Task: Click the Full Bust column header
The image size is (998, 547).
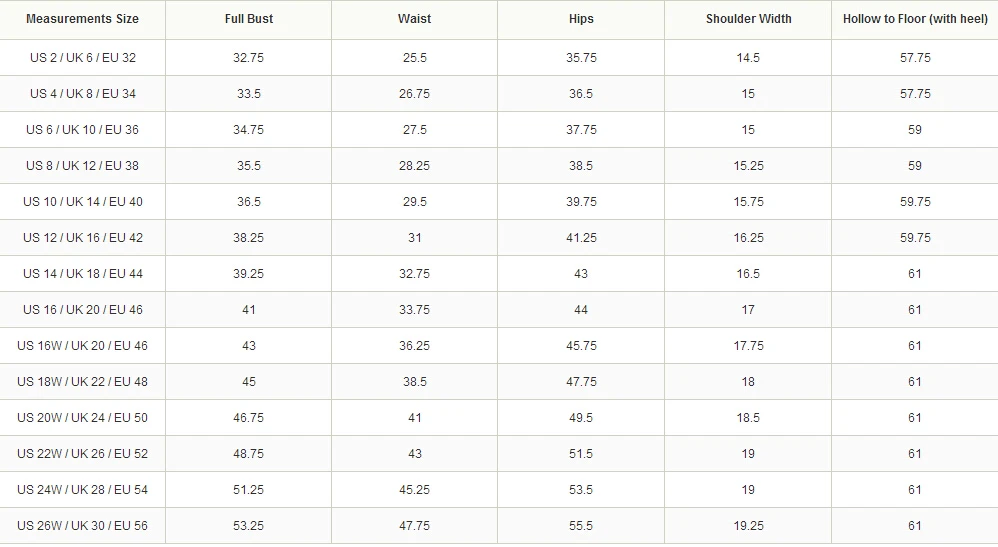Action: point(248,19)
